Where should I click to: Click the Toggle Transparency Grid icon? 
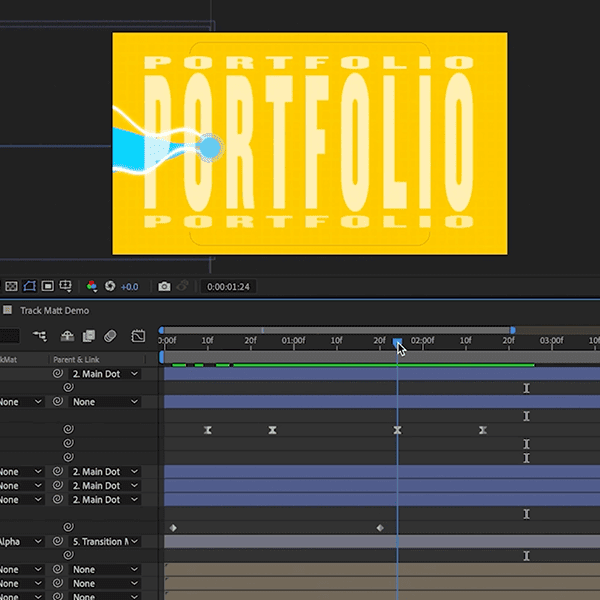[9, 286]
